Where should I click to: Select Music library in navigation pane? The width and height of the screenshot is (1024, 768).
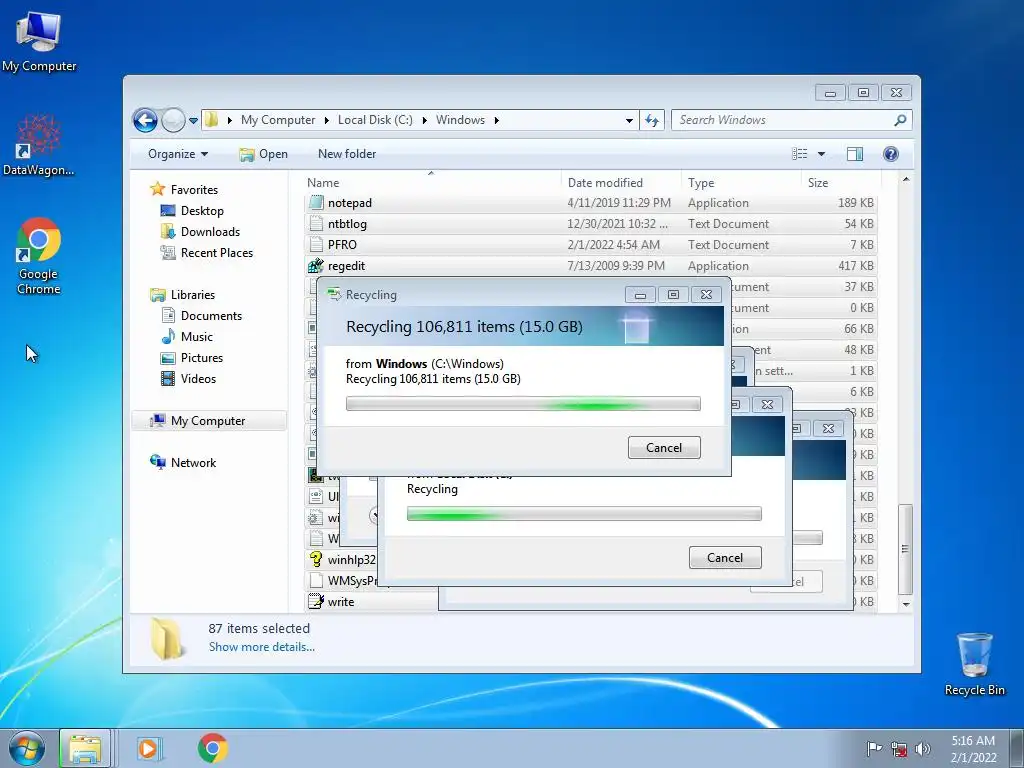point(187,336)
